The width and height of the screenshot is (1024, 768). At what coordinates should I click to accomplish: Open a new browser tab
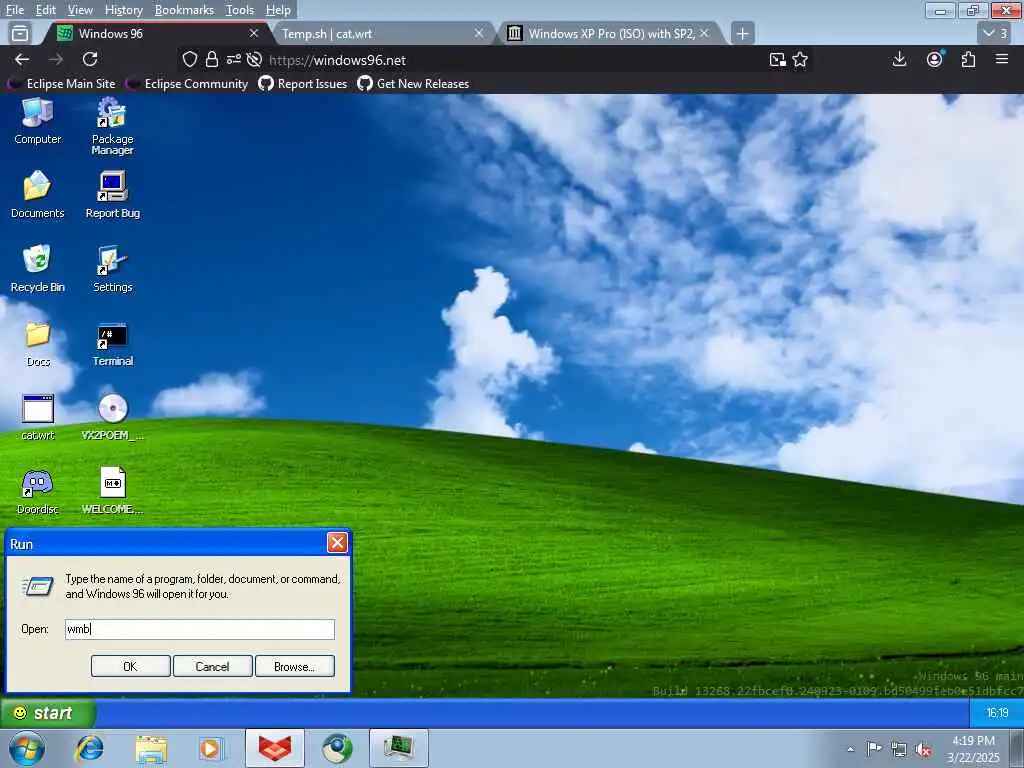(x=743, y=33)
